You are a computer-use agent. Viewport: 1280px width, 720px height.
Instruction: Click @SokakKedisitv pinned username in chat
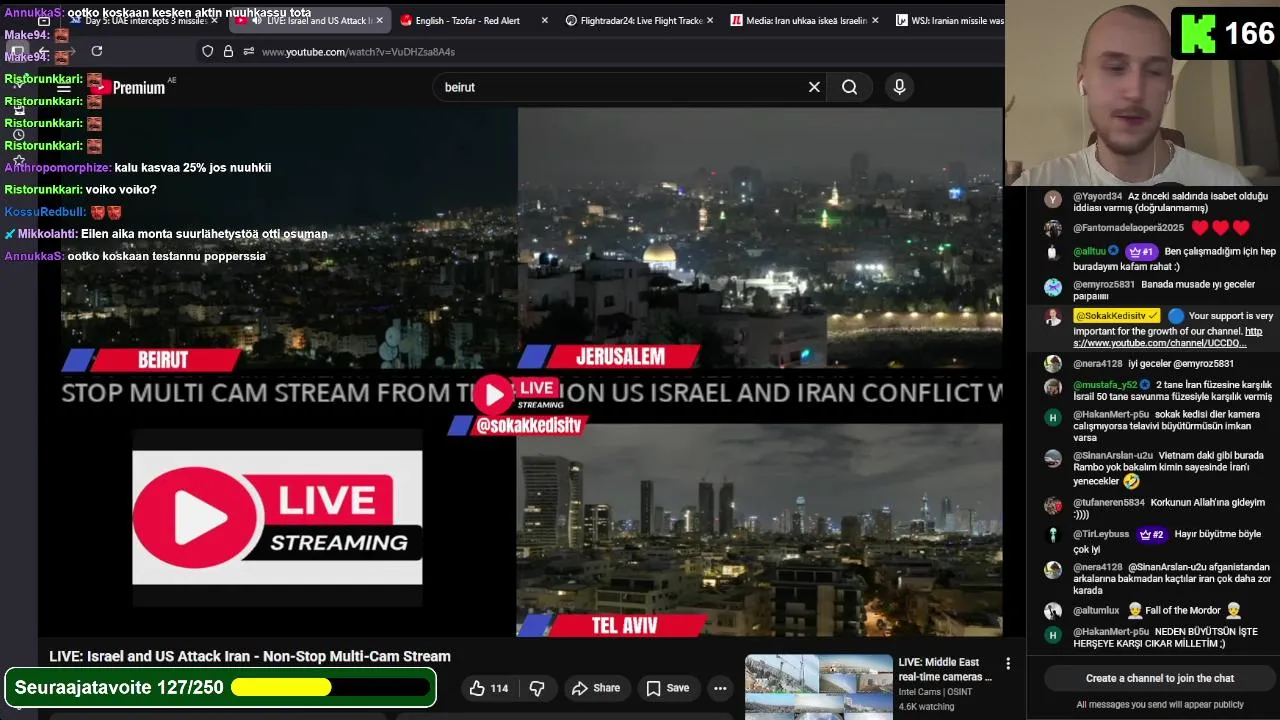[1117, 316]
